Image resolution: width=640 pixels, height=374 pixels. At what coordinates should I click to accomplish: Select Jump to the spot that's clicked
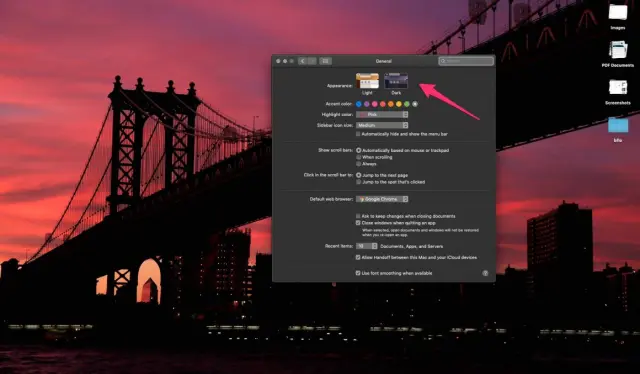pyautogui.click(x=358, y=182)
